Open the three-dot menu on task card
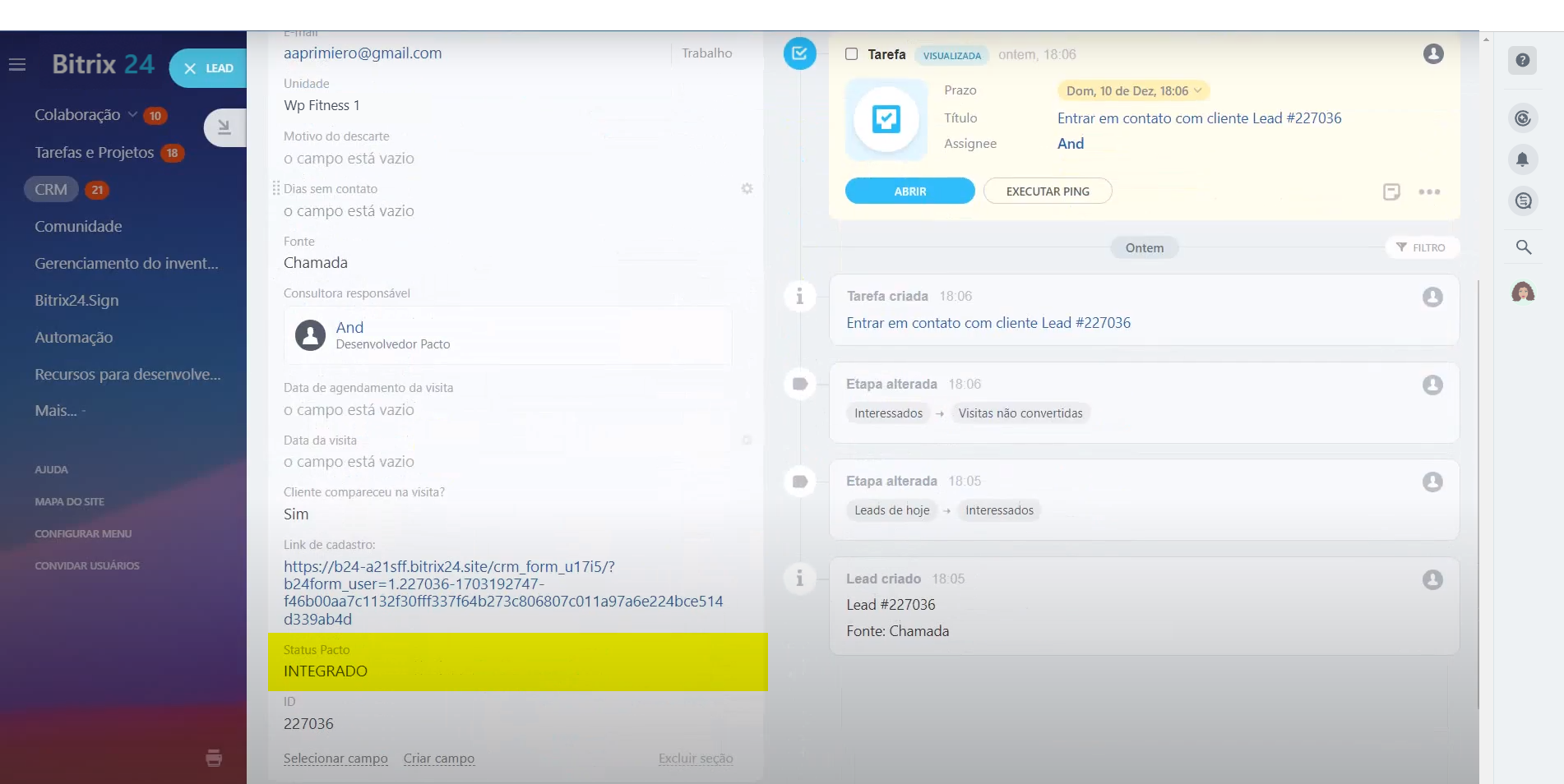 [1429, 191]
